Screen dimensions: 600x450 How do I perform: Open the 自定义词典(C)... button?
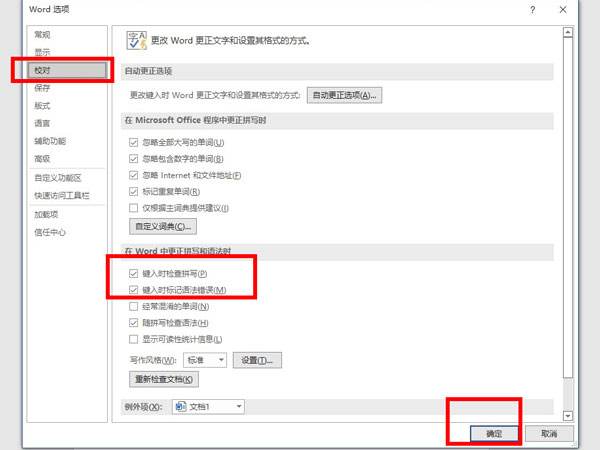[x=163, y=227]
